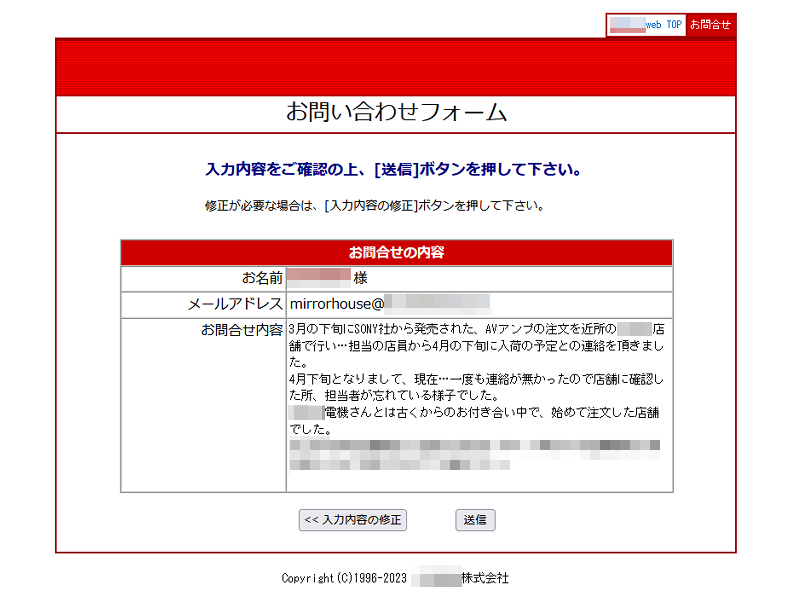Click the bold blue confirmation instruction text
Screen dimensions: 800x600
393,169
